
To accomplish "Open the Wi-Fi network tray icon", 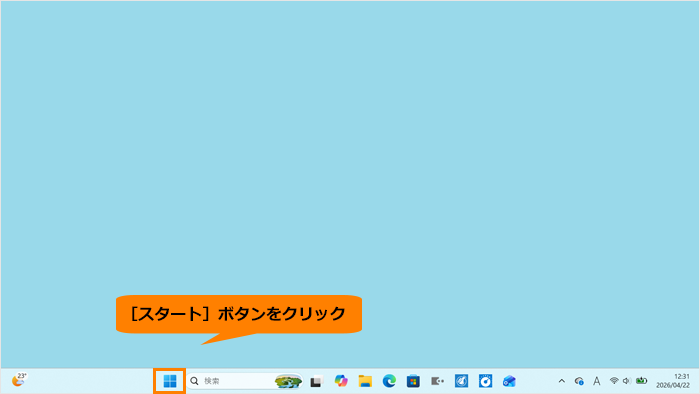I will pos(614,381).
